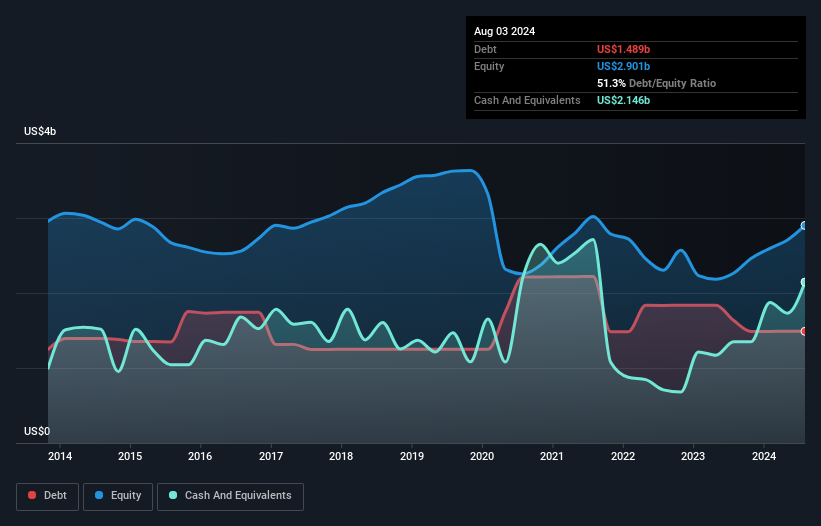Image resolution: width=821 pixels, height=526 pixels.
Task: Toggle the Debt series legend button
Action: 48,496
